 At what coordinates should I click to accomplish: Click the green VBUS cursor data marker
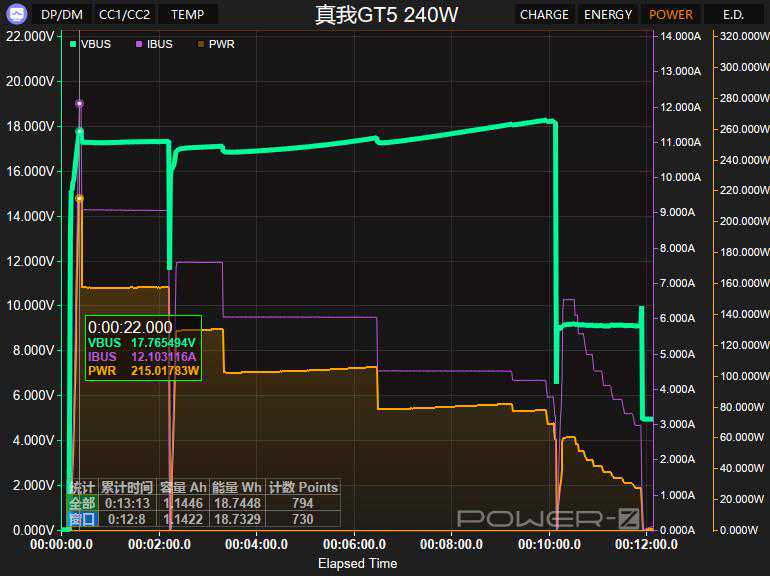[x=79, y=131]
